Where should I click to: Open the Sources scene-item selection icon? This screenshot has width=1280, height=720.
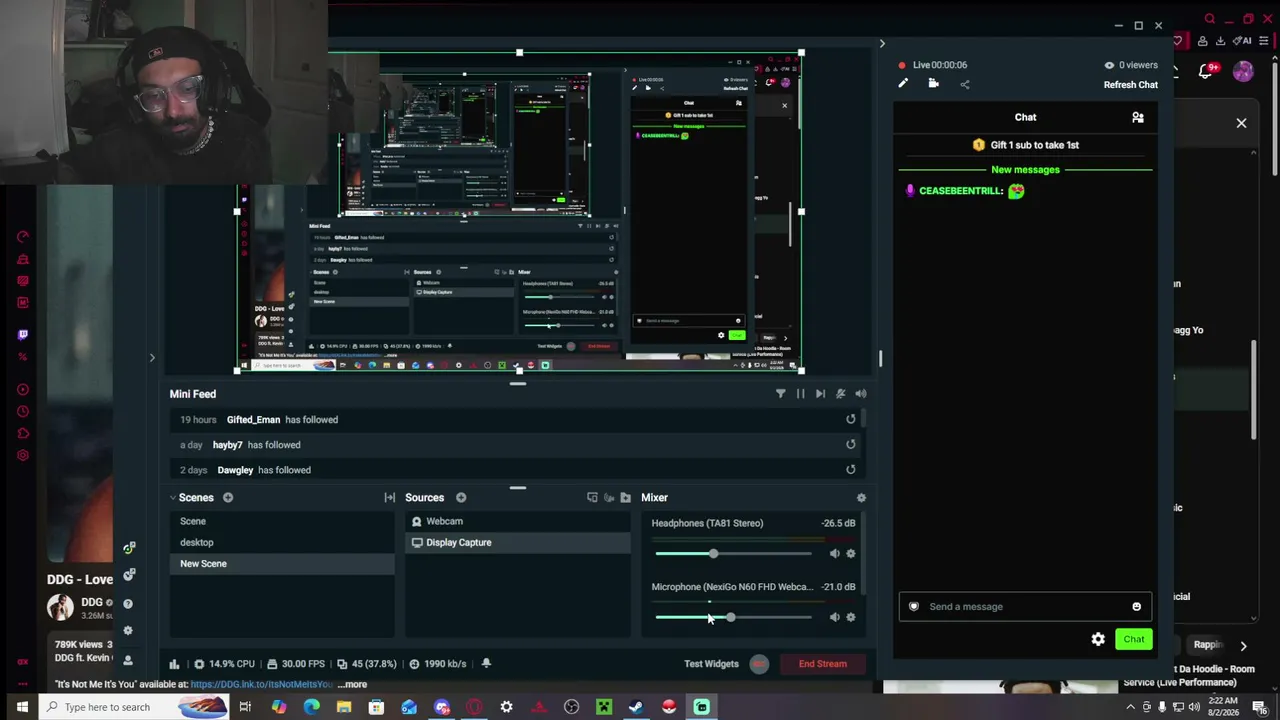click(x=592, y=498)
